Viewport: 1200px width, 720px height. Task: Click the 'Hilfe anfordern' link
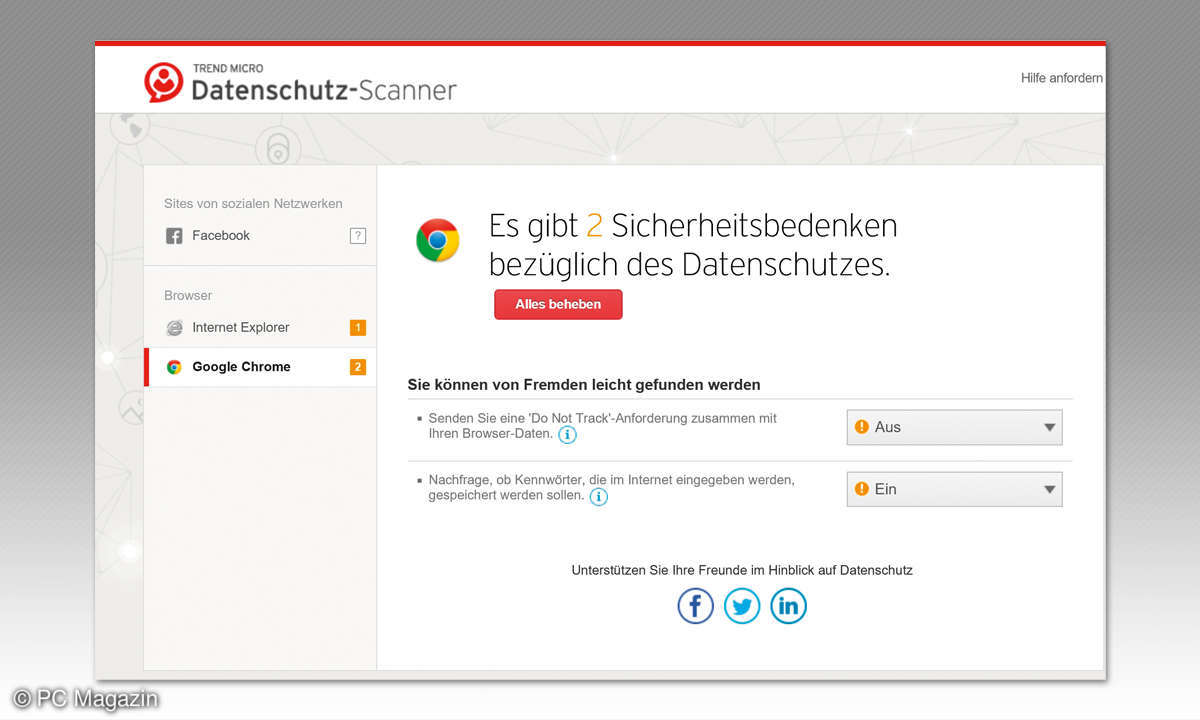pyautogui.click(x=1062, y=78)
